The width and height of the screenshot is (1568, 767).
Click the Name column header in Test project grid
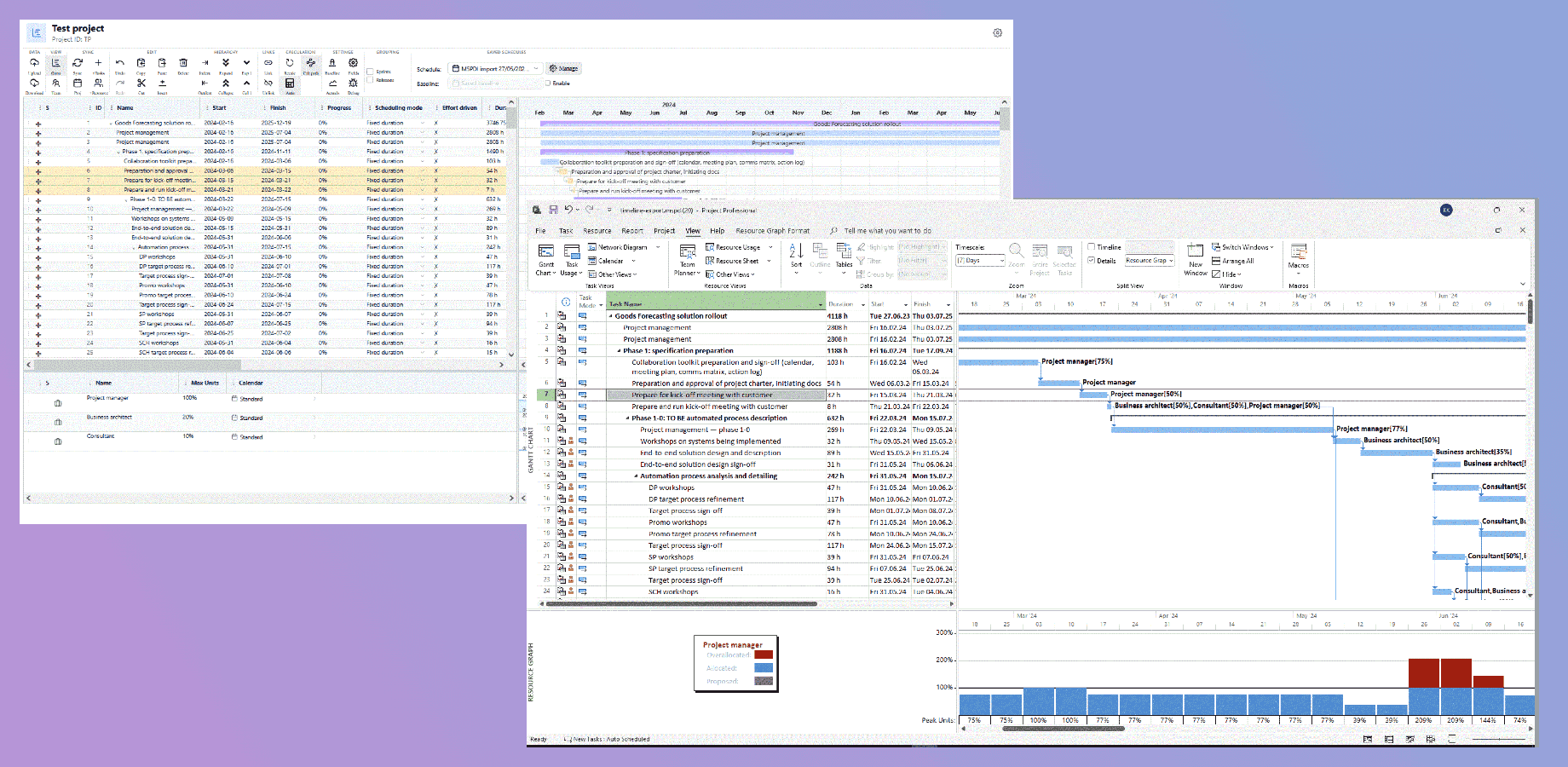125,108
